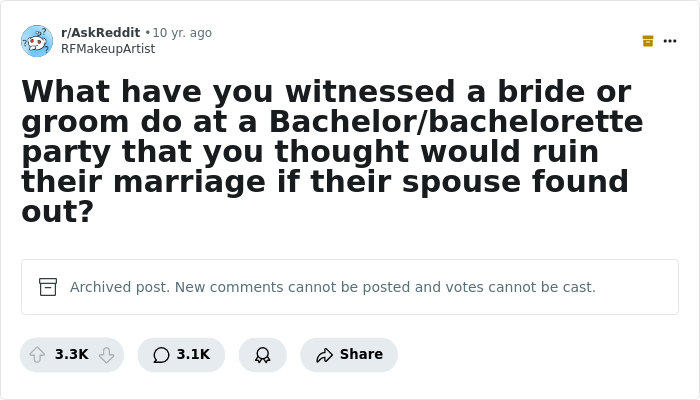The image size is (700, 400).
Task: Click the 3.1K comment count number
Action: coord(193,354)
